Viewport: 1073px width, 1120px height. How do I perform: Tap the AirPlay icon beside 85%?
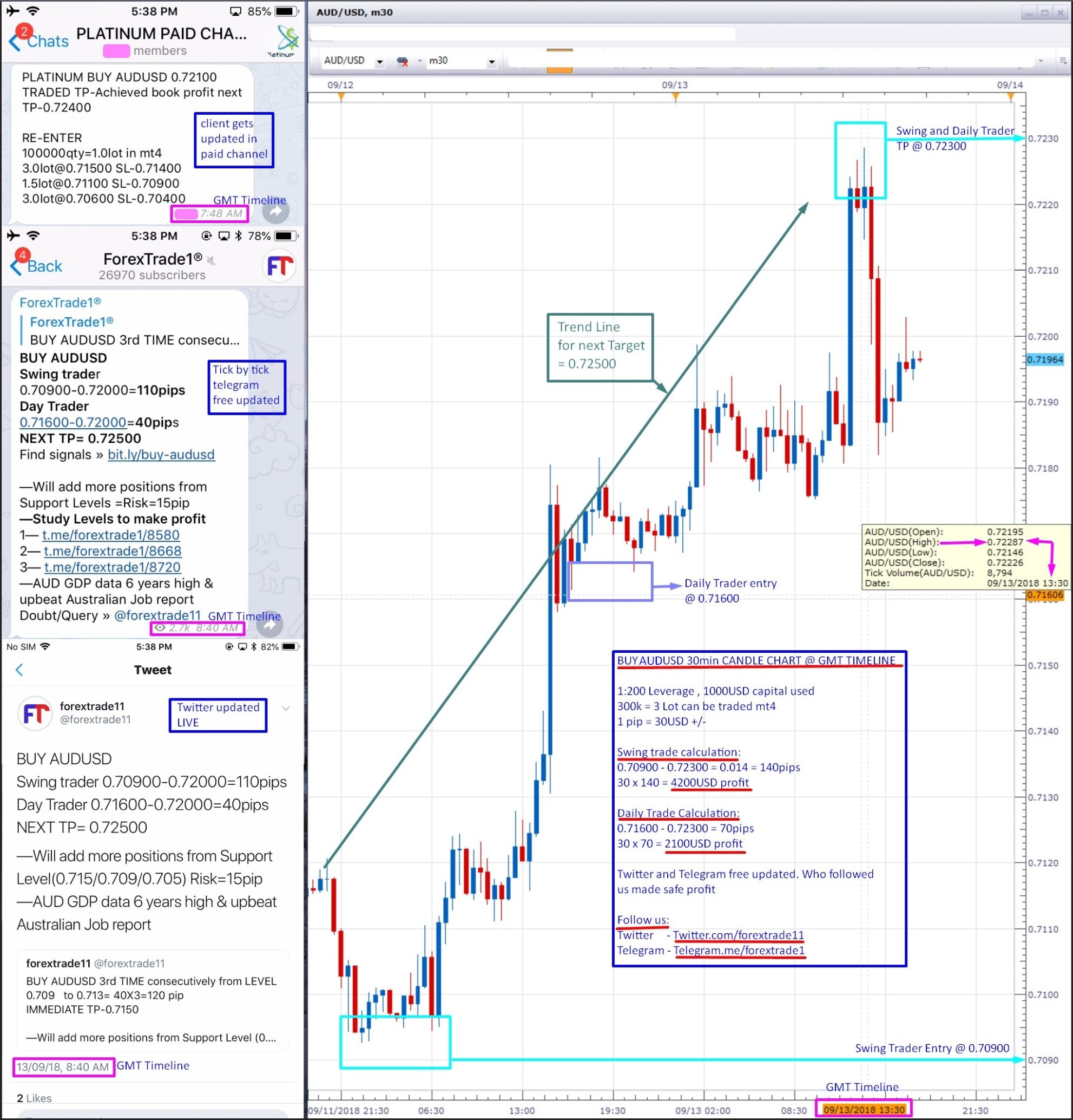coord(235,11)
